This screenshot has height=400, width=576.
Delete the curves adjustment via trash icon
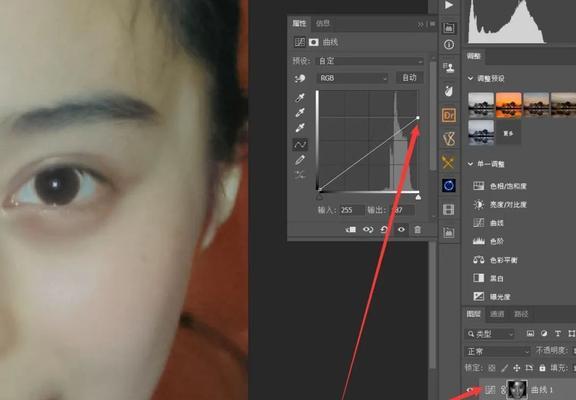(x=418, y=230)
